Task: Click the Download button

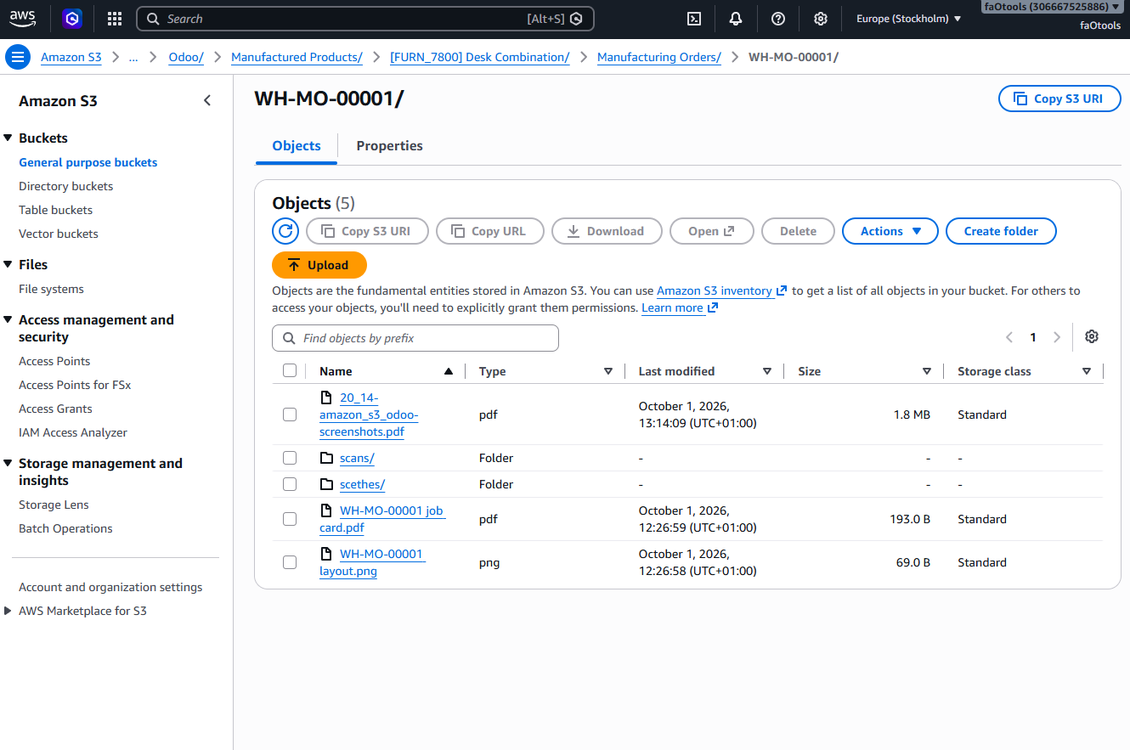Action: point(607,231)
